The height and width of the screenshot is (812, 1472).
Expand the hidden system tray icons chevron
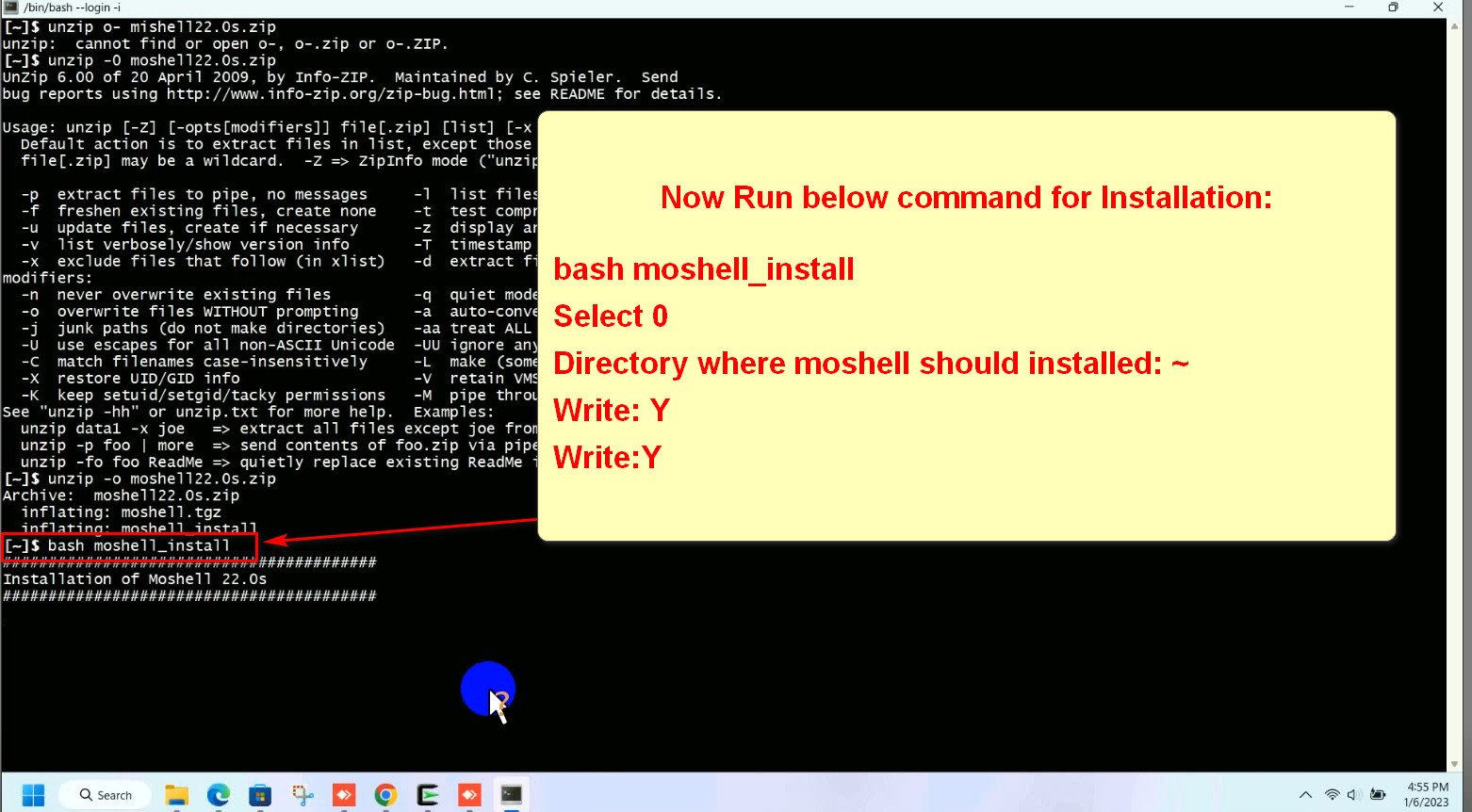1305,795
